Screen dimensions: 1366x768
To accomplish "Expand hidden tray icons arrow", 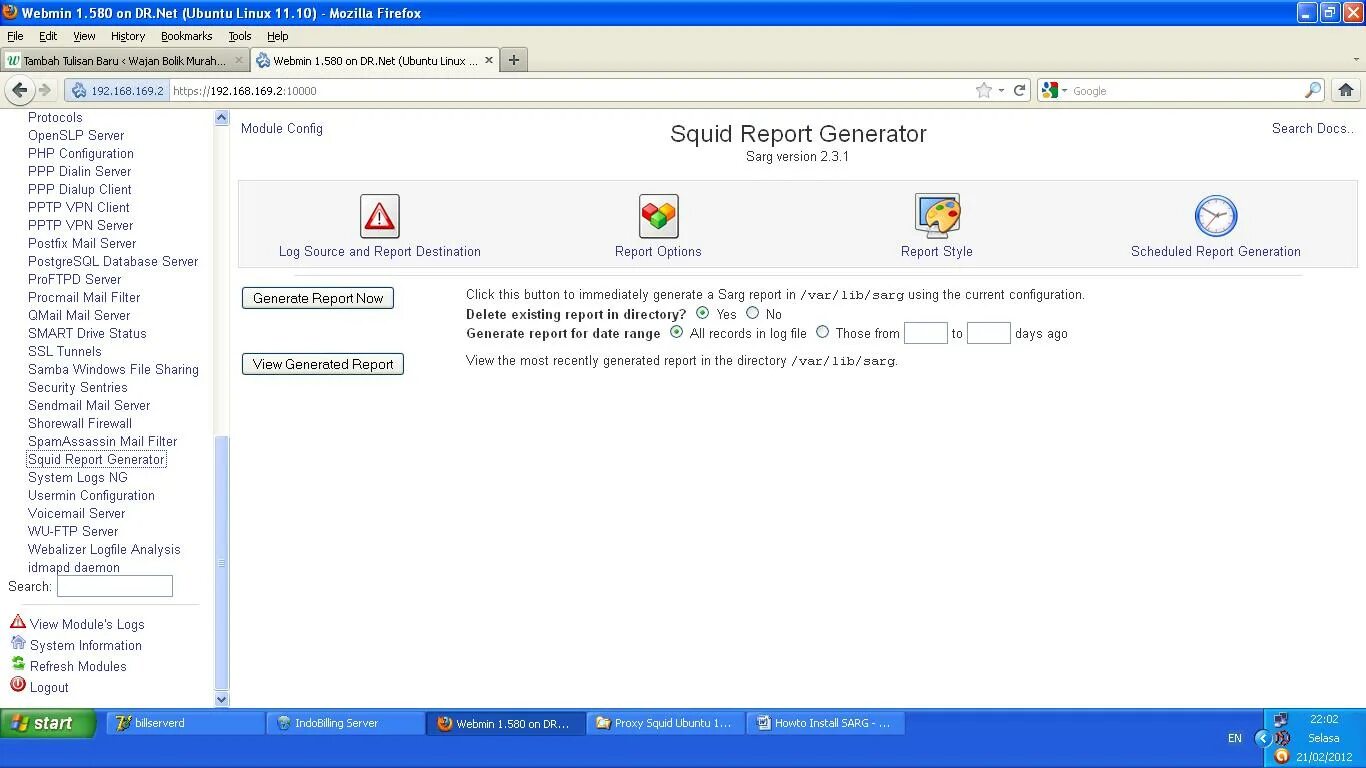I will coord(1262,738).
